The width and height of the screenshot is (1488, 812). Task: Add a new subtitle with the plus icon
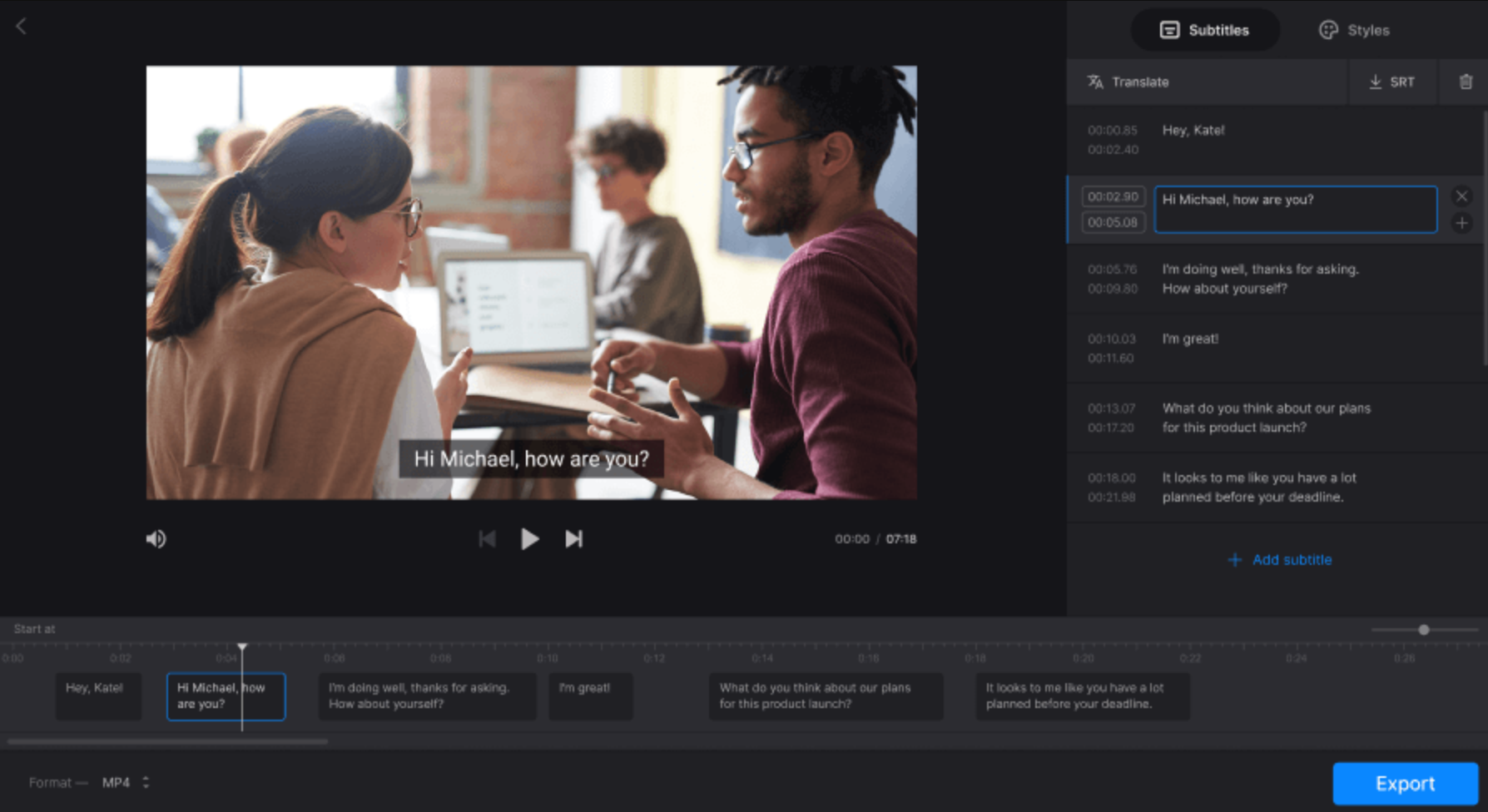[x=1461, y=222]
